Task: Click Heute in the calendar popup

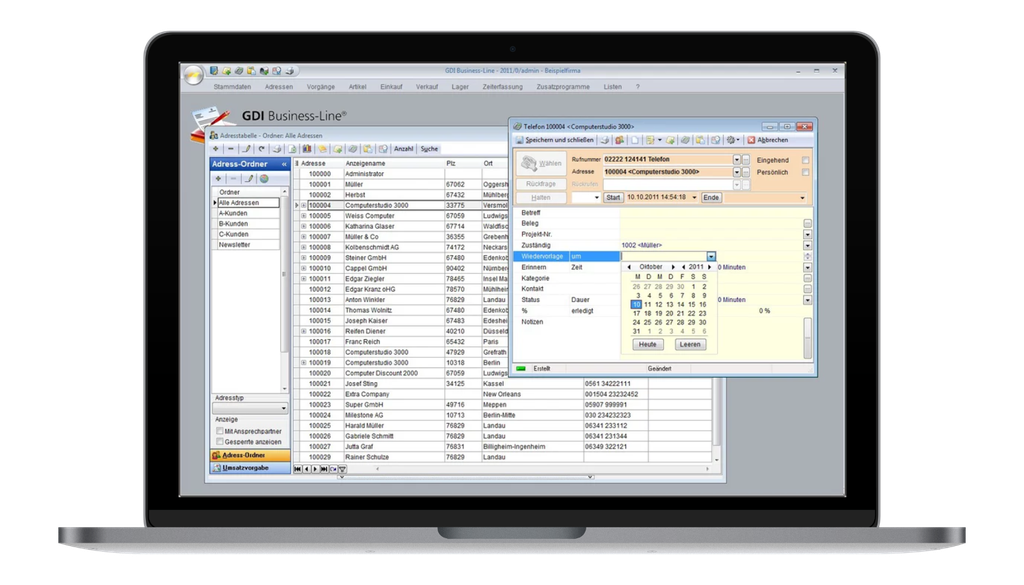Action: tap(648, 344)
